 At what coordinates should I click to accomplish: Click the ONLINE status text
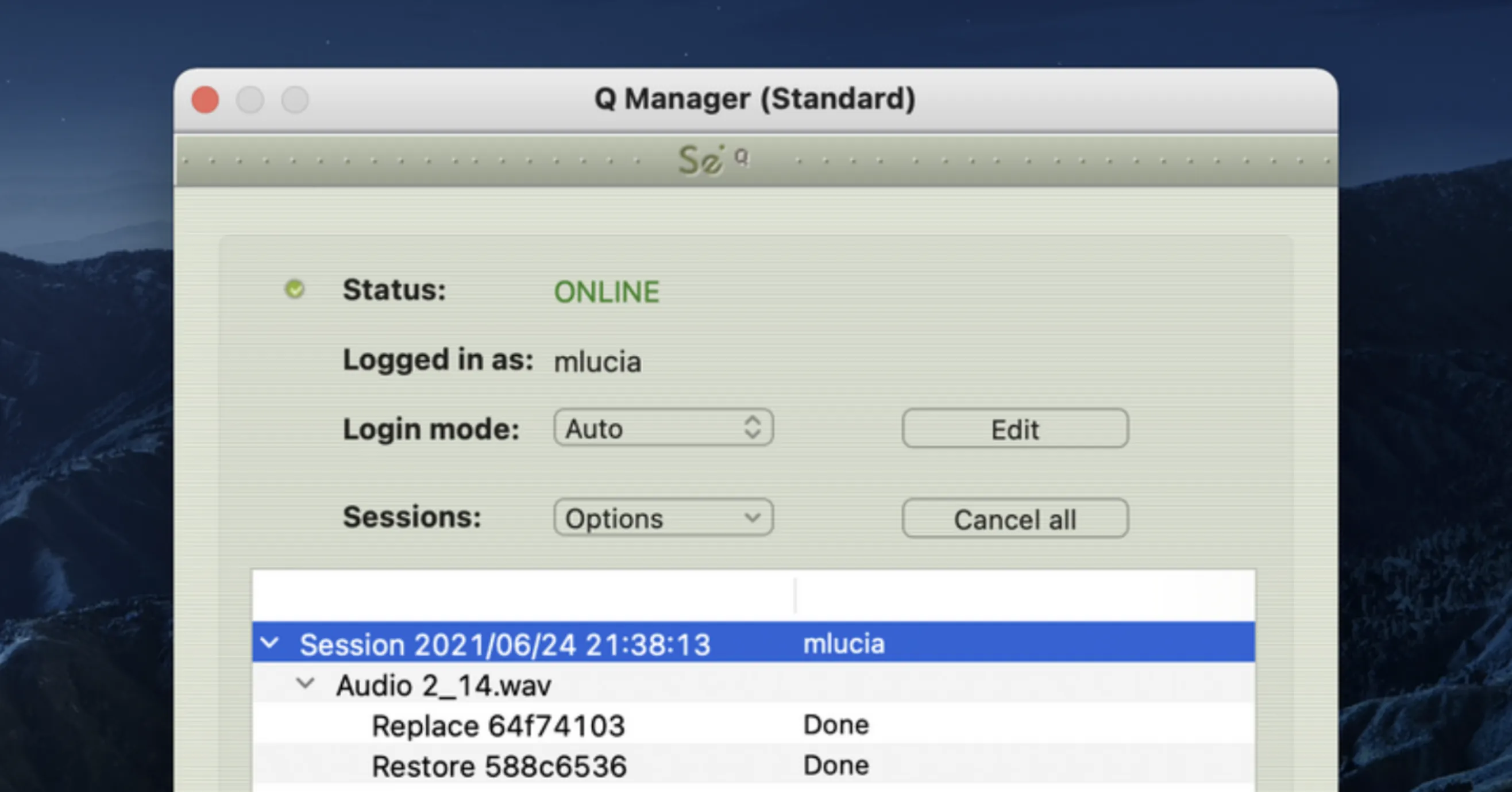[x=607, y=292]
